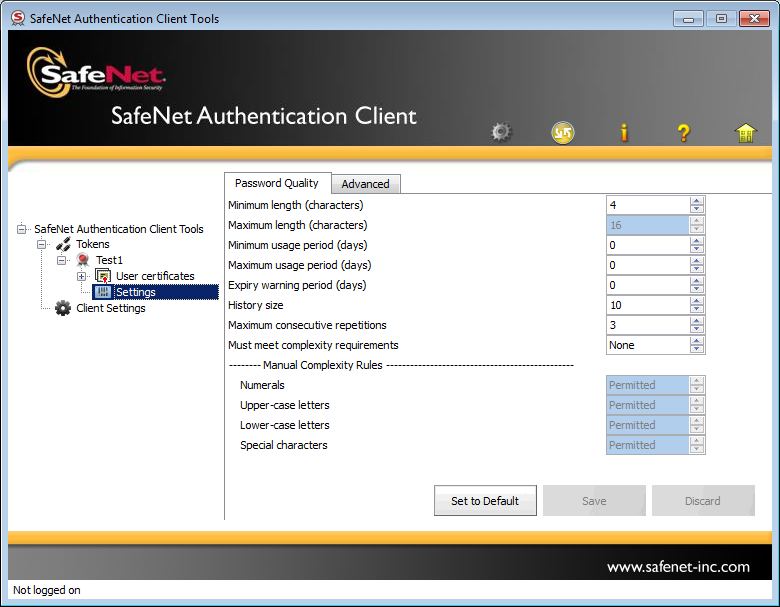Screen dimensions: 780x607
Task: Select Tokens in the tree
Action: [93, 244]
